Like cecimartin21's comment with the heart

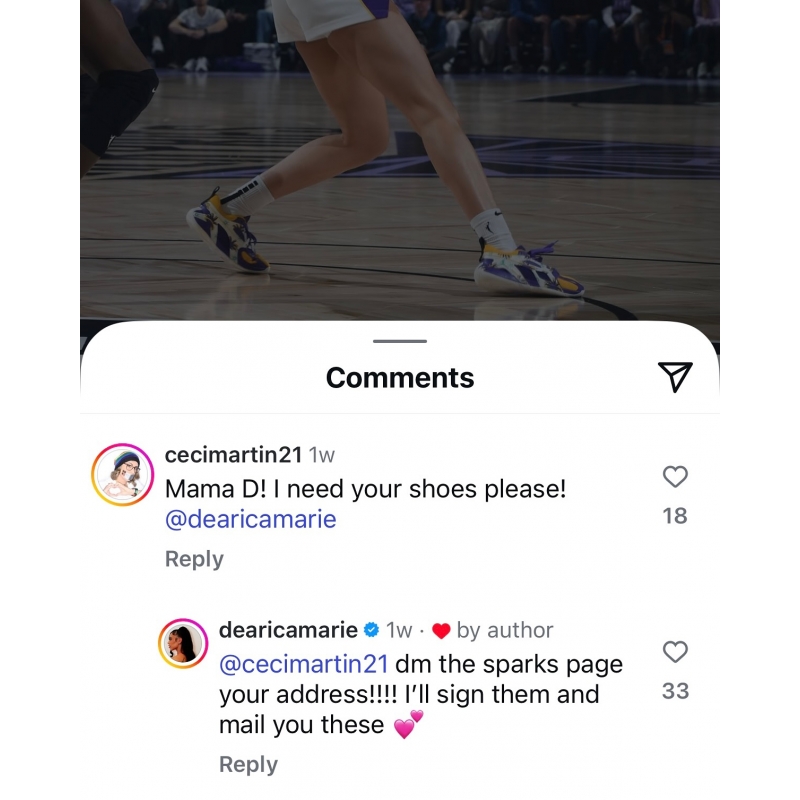675,477
